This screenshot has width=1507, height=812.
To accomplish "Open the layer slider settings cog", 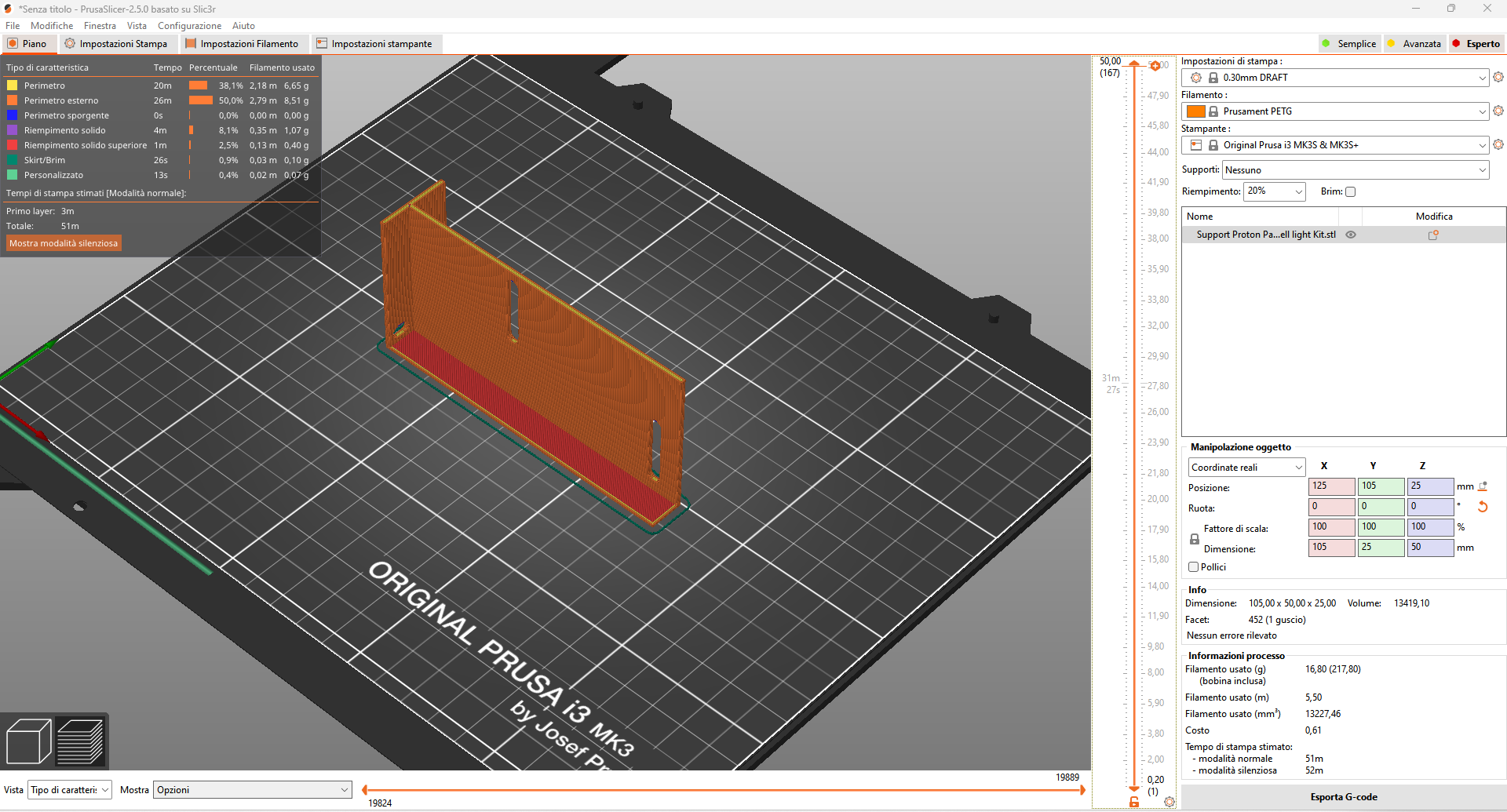I will [1169, 802].
